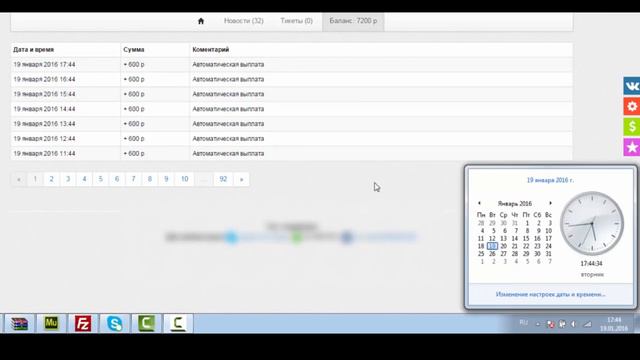Screen dimensions: 640x360
Task: Click the 19 января 2016 г. date link
Action: click(550, 180)
